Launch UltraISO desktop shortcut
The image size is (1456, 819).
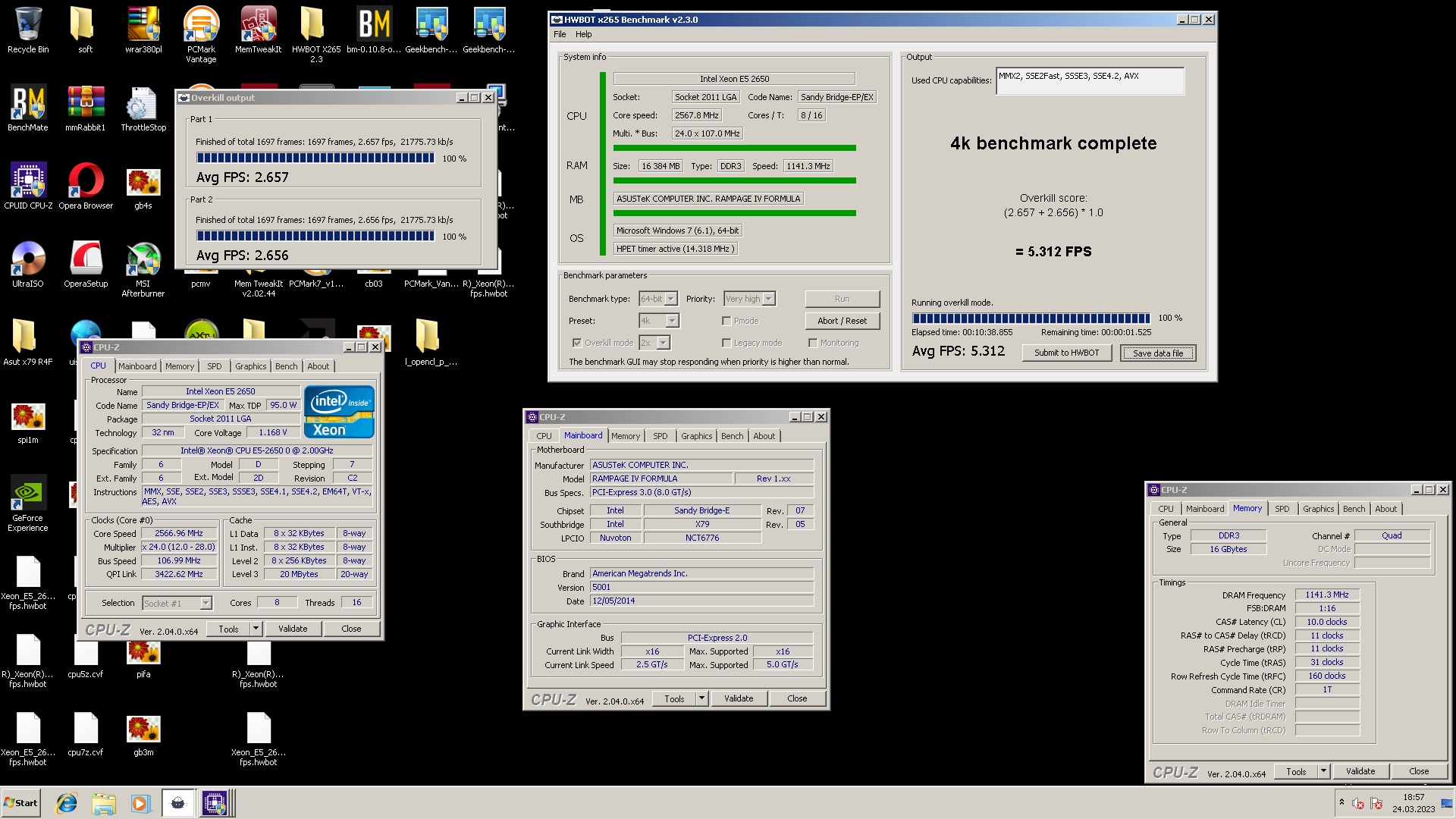[28, 265]
